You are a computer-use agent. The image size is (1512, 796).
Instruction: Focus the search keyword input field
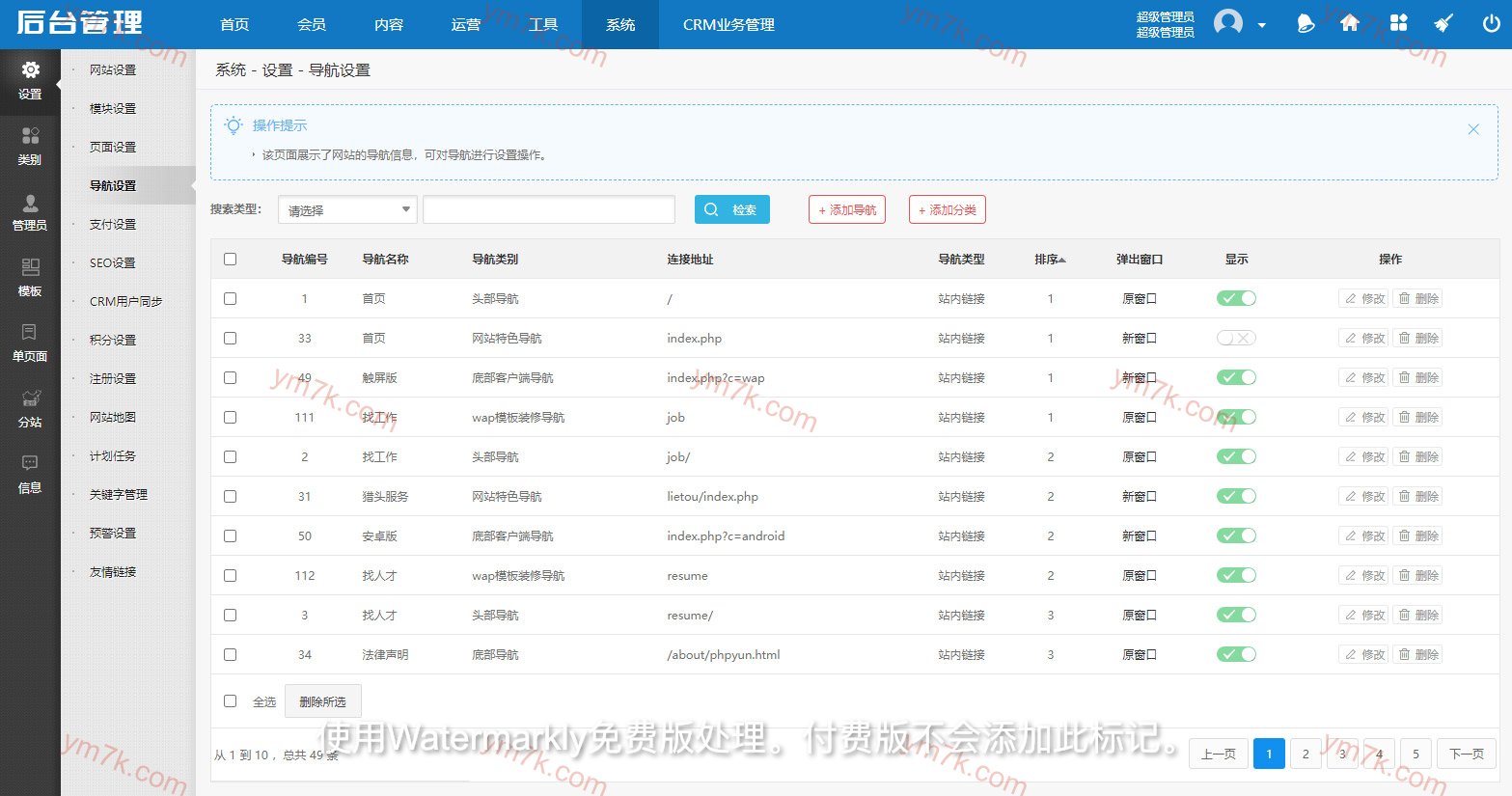[x=548, y=209]
